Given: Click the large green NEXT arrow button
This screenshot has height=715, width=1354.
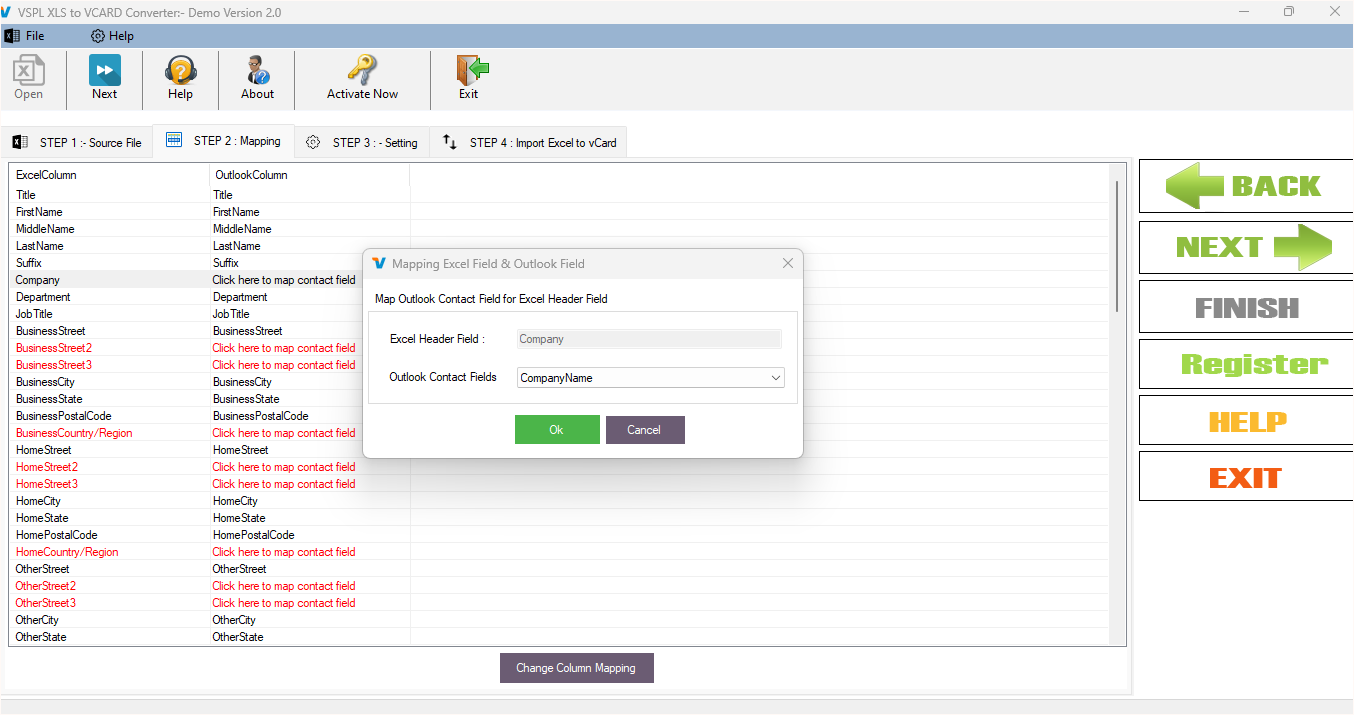Looking at the screenshot, I should 1245,247.
